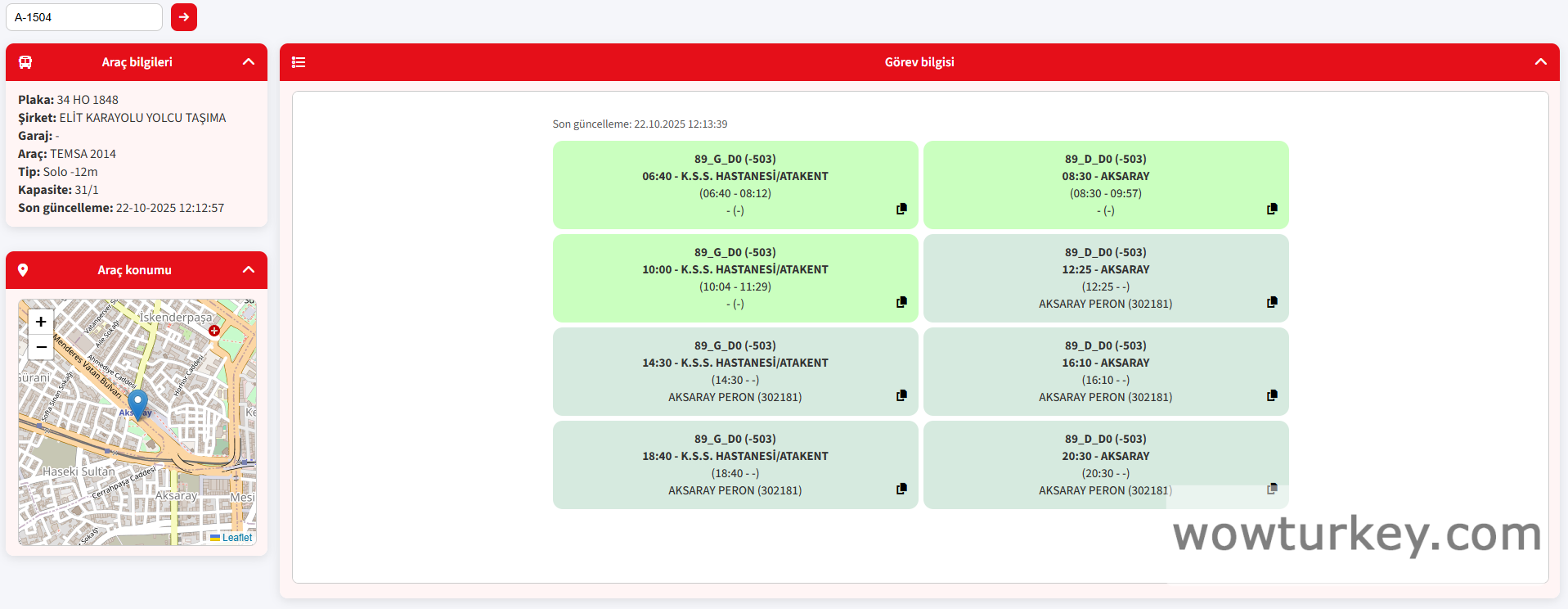Copy the 08:30 Aksaray trip info
Image resolution: width=1568 pixels, height=609 pixels.
click(x=1272, y=209)
